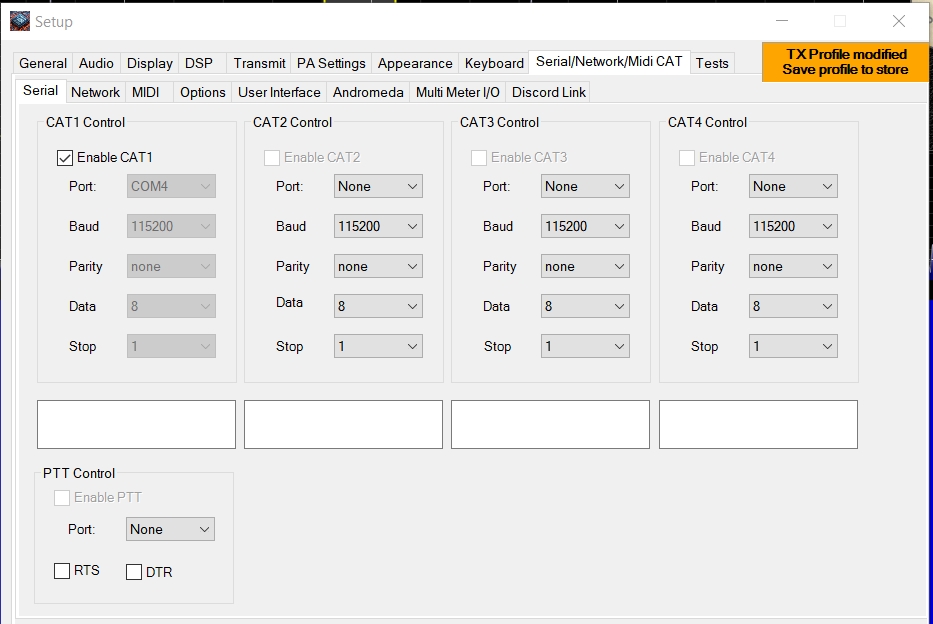Switch to the DSP tab
The width and height of the screenshot is (933, 624).
coord(199,63)
